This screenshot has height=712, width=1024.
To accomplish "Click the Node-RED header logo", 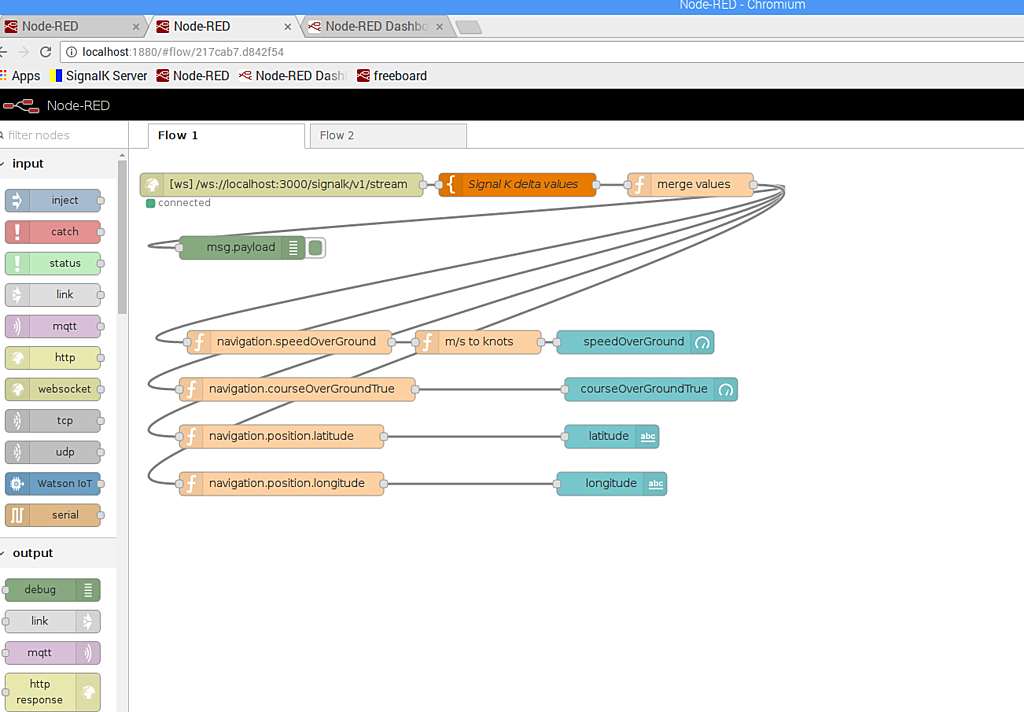I will (56, 105).
